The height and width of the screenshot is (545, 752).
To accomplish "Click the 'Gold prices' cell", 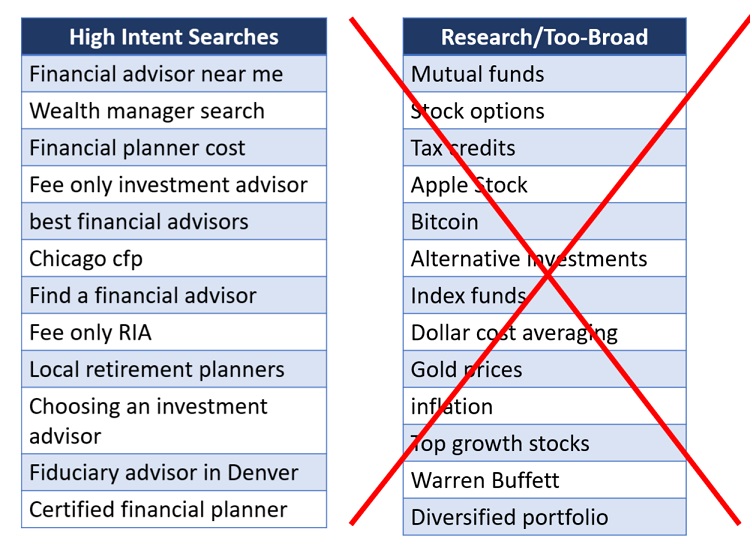I will [466, 370].
